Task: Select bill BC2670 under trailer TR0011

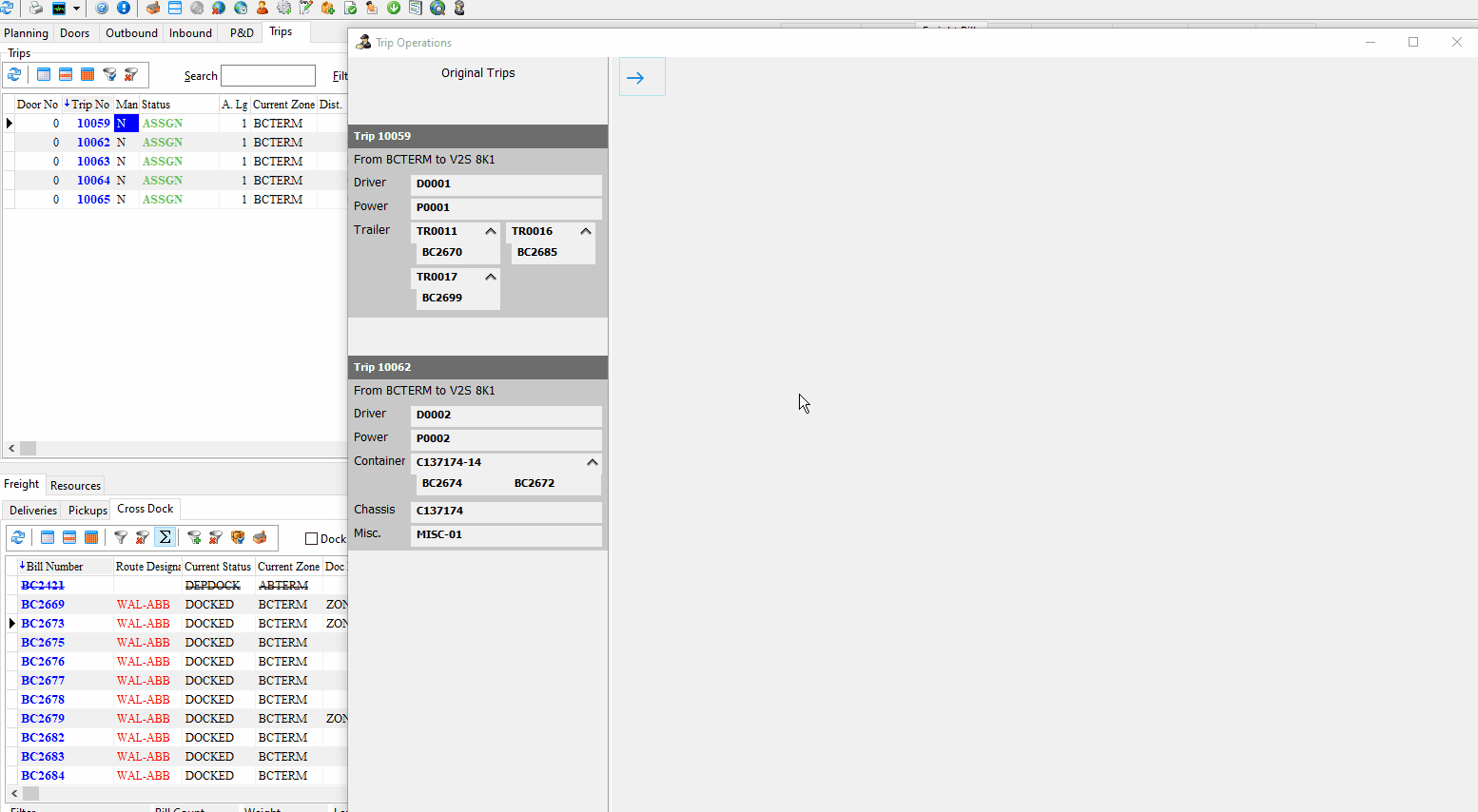Action: (x=442, y=253)
